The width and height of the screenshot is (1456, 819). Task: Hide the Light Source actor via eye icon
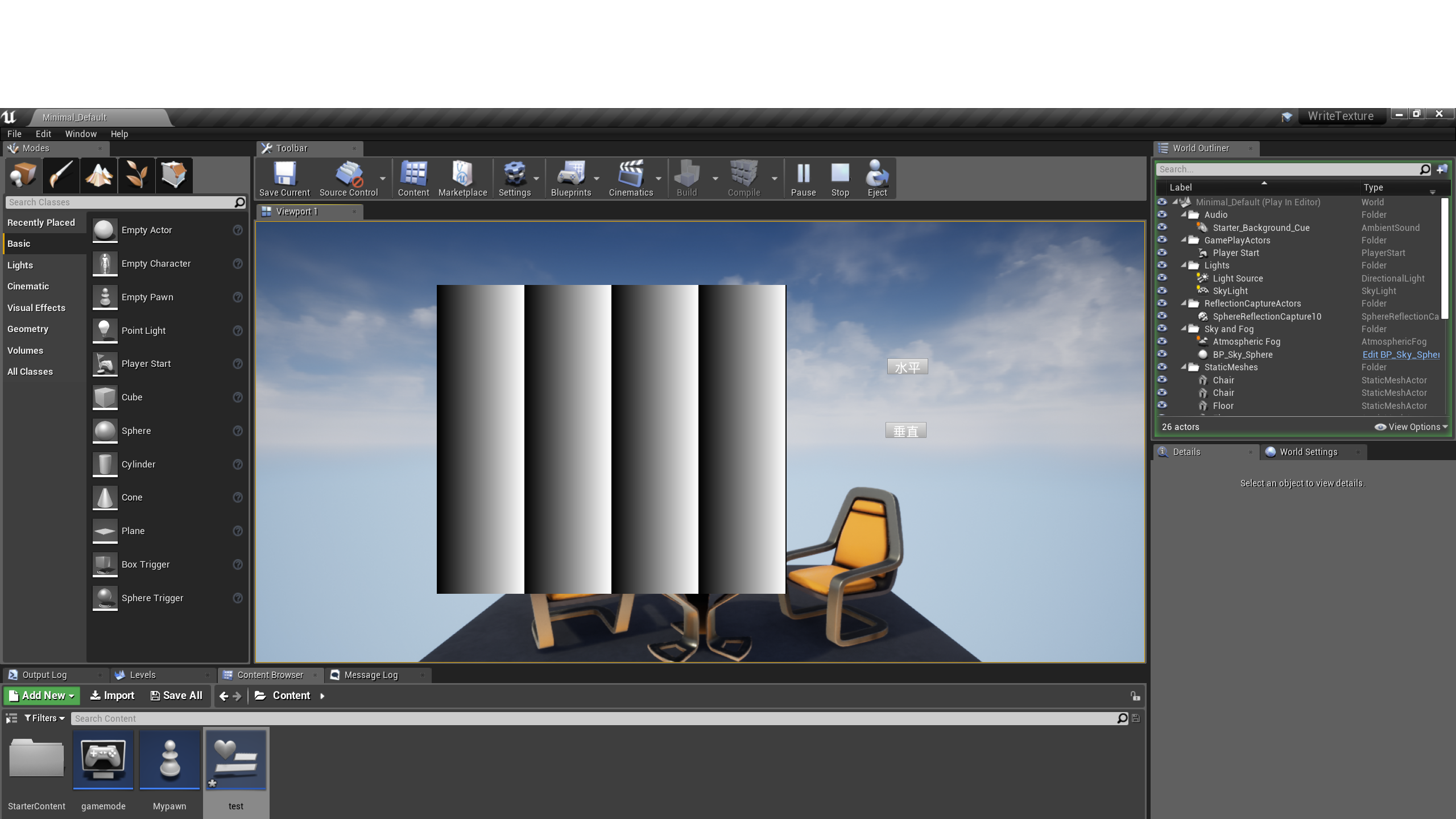(x=1162, y=278)
